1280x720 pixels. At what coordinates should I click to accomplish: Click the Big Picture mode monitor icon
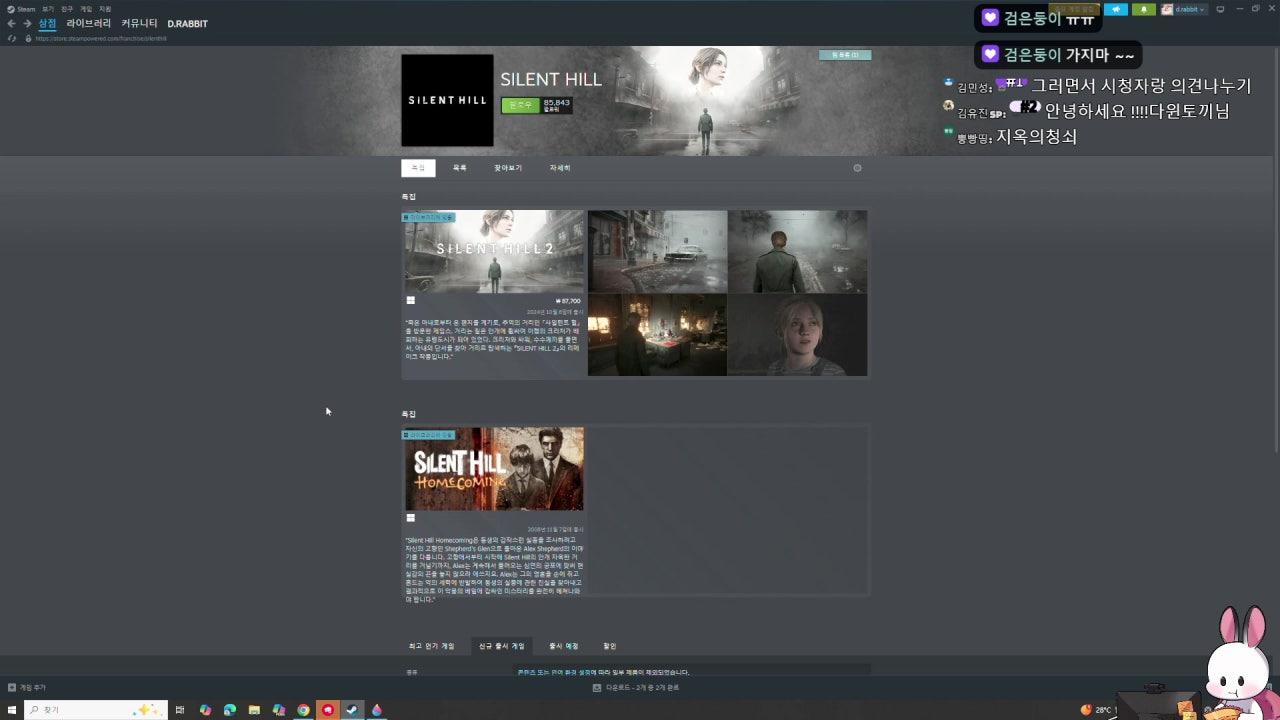tap(1220, 9)
